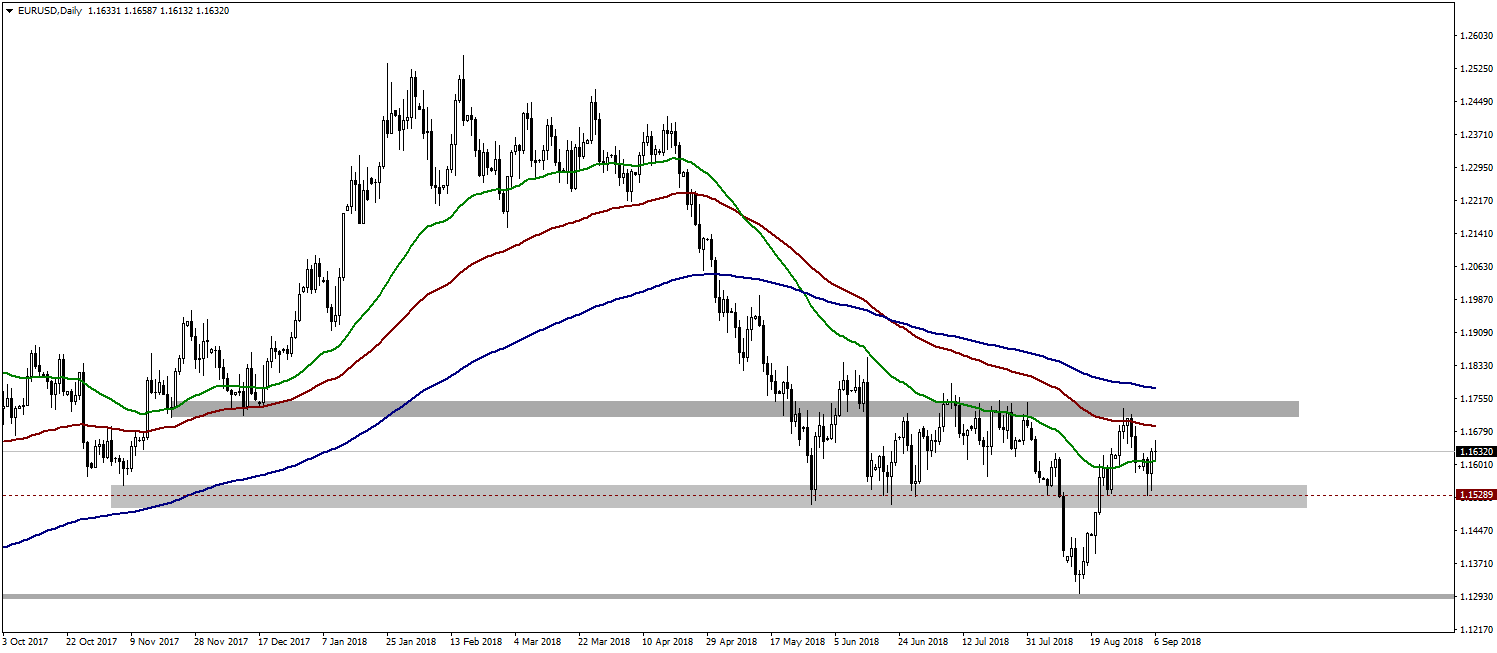
Task: Click the 1.17550 price axis label
Action: (1476, 399)
